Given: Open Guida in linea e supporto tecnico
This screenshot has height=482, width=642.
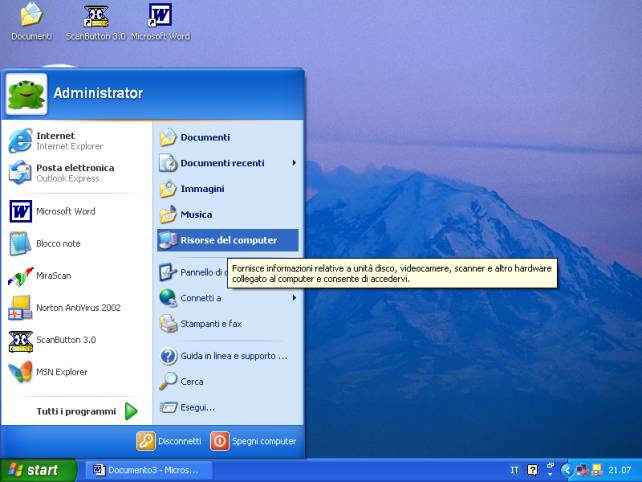Looking at the screenshot, I should (228, 356).
